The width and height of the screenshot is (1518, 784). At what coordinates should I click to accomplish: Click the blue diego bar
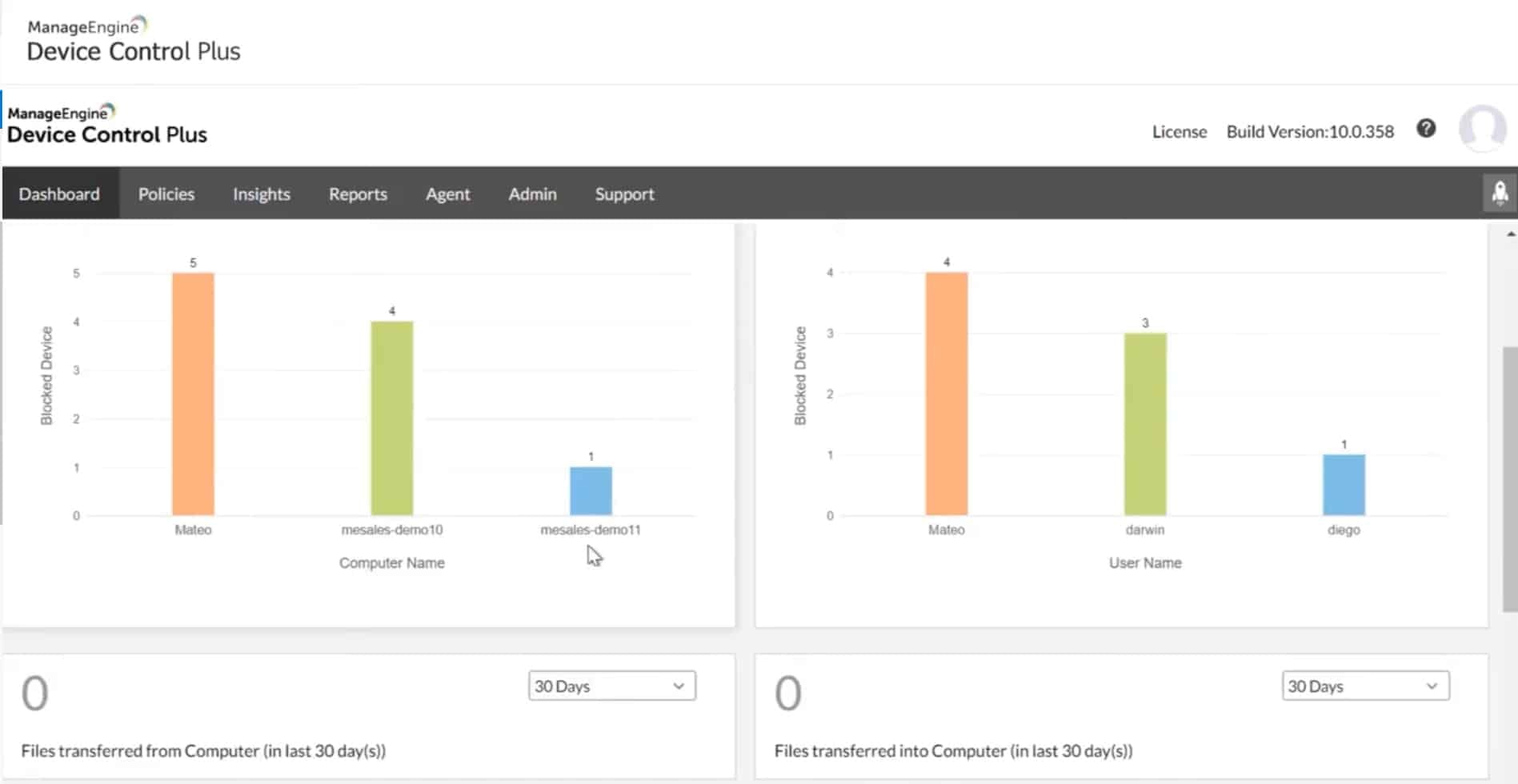tap(1344, 485)
